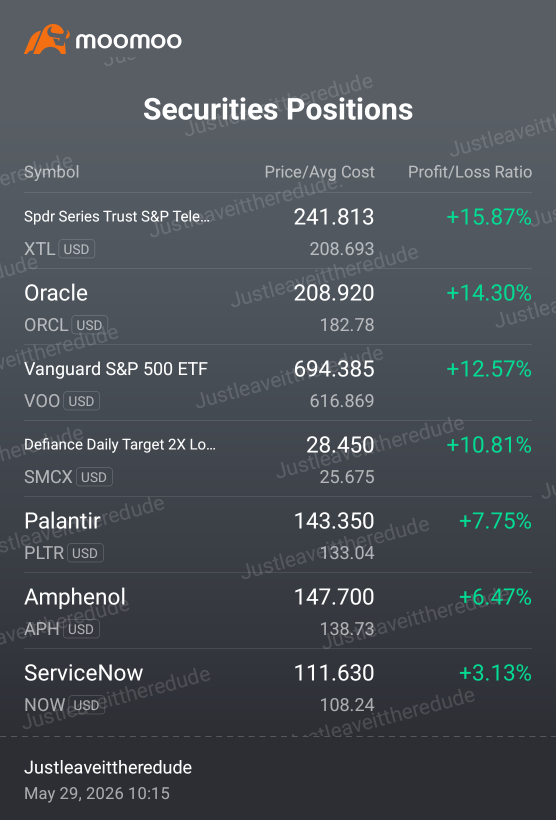
Task: Open the XTL Spdr Series Trust position
Action: tap(278, 231)
